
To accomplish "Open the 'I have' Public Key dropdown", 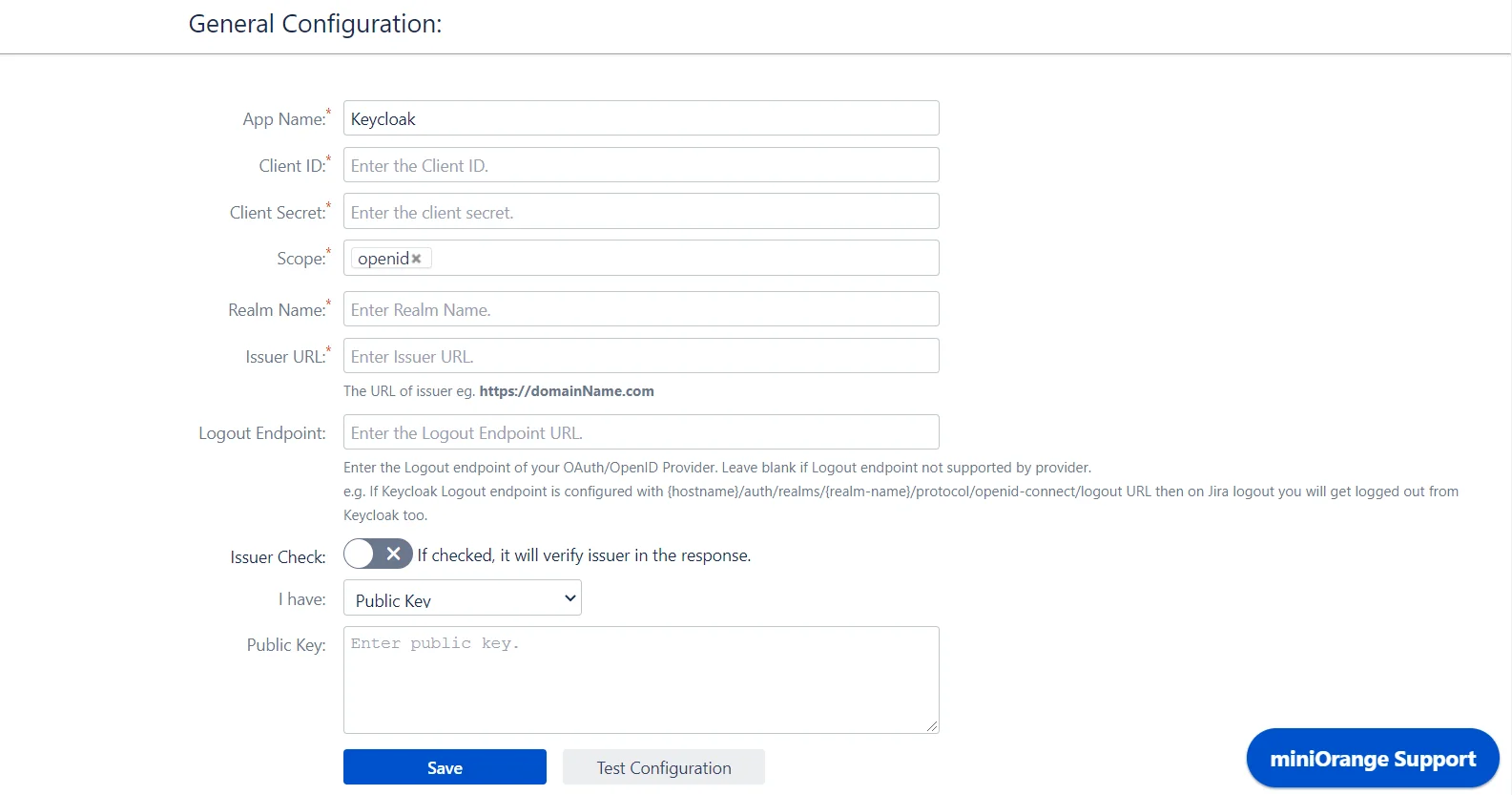I will [x=462, y=599].
